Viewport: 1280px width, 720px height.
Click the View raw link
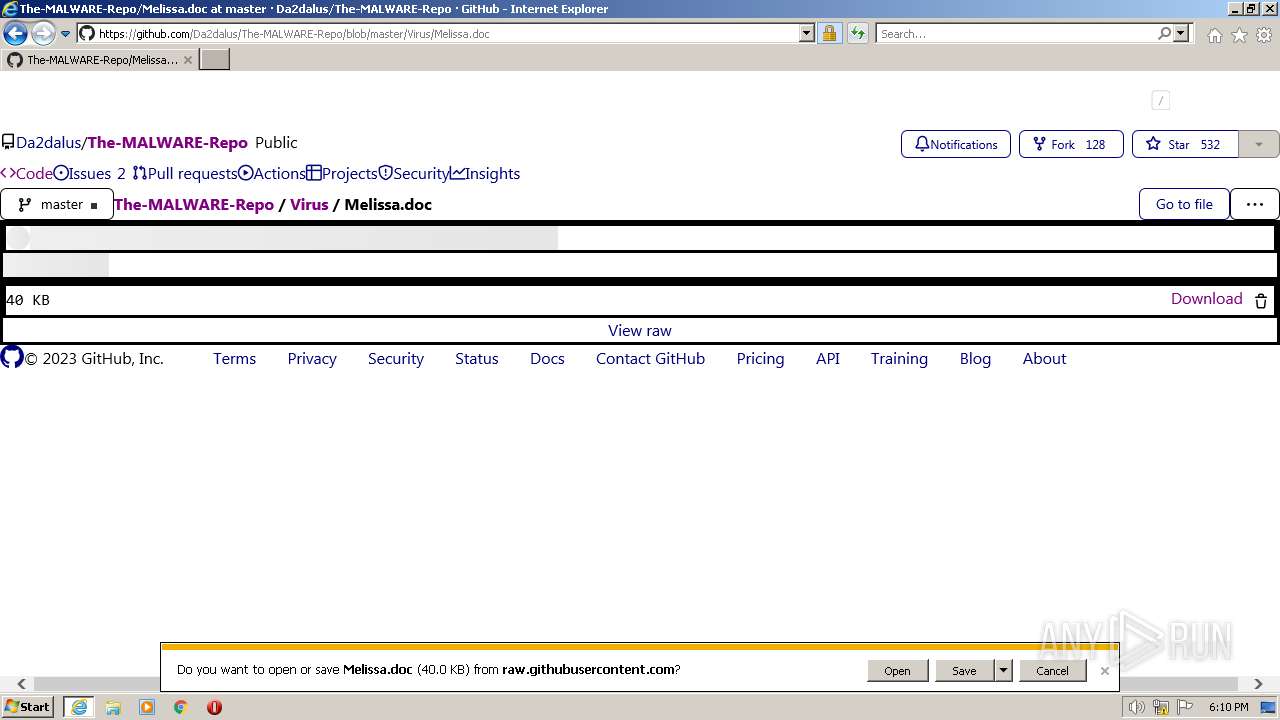[640, 331]
